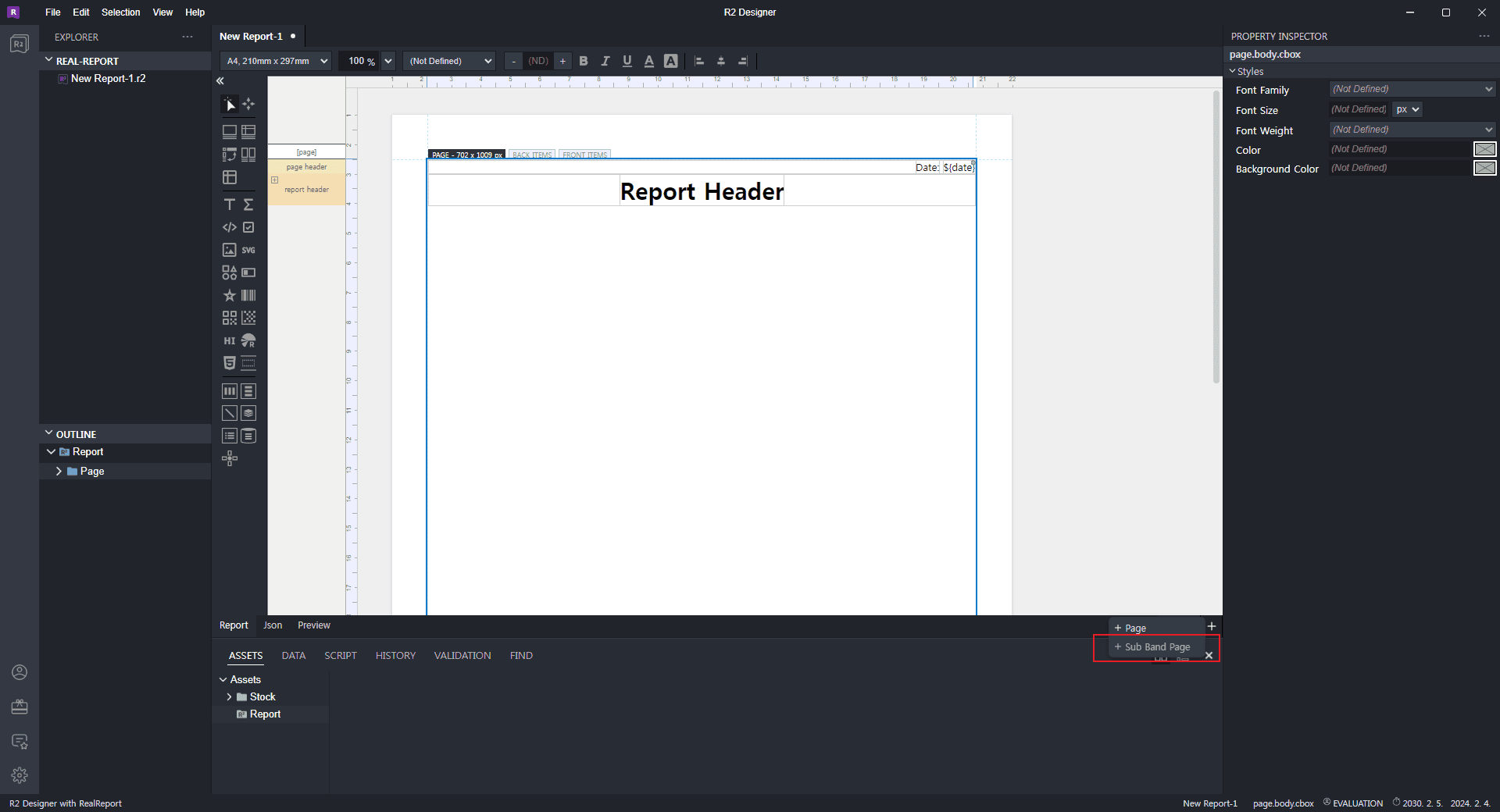Open the BACK ITEMS page tab
This screenshot has width=1500, height=812.
[x=532, y=155]
